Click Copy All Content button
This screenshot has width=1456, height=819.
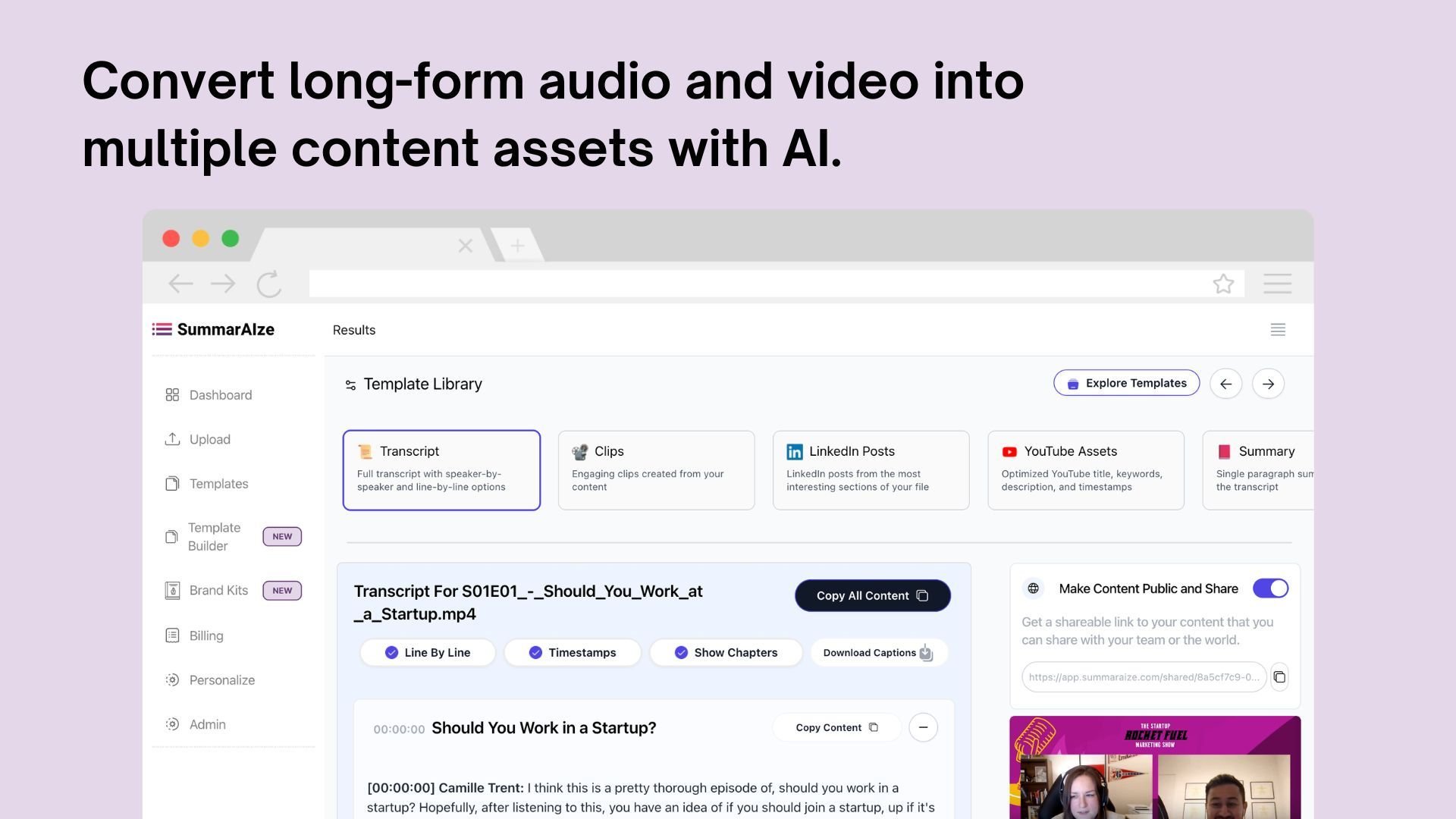(872, 595)
